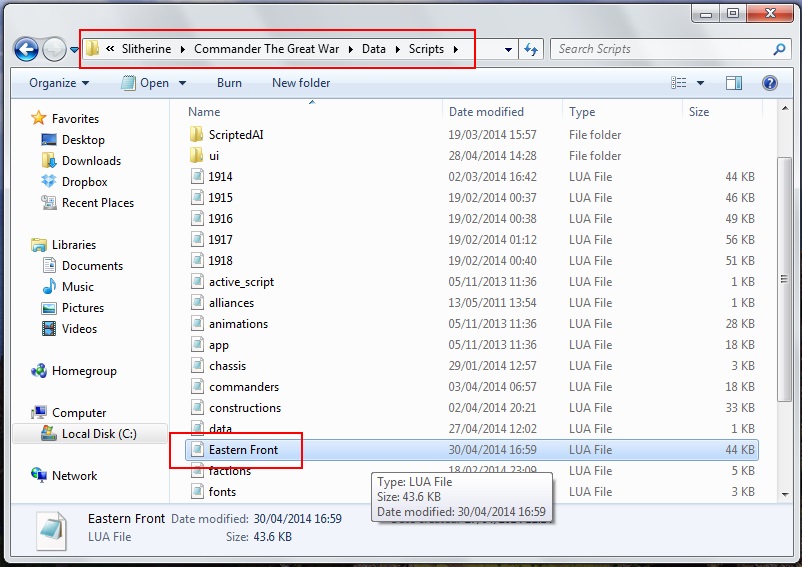Click New folder in the toolbar
802x567 pixels.
click(301, 83)
